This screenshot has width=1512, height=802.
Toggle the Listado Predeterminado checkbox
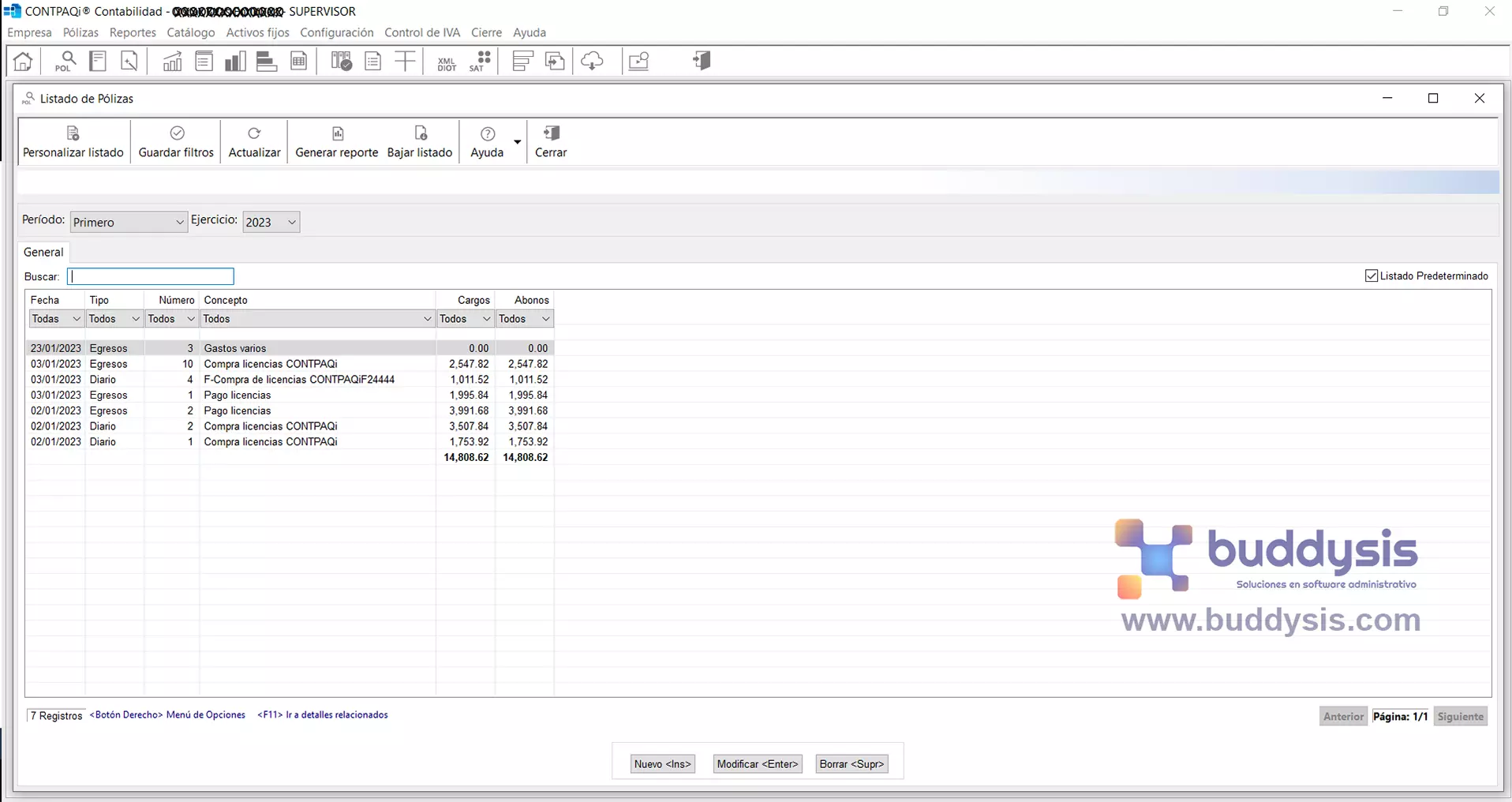(x=1372, y=275)
